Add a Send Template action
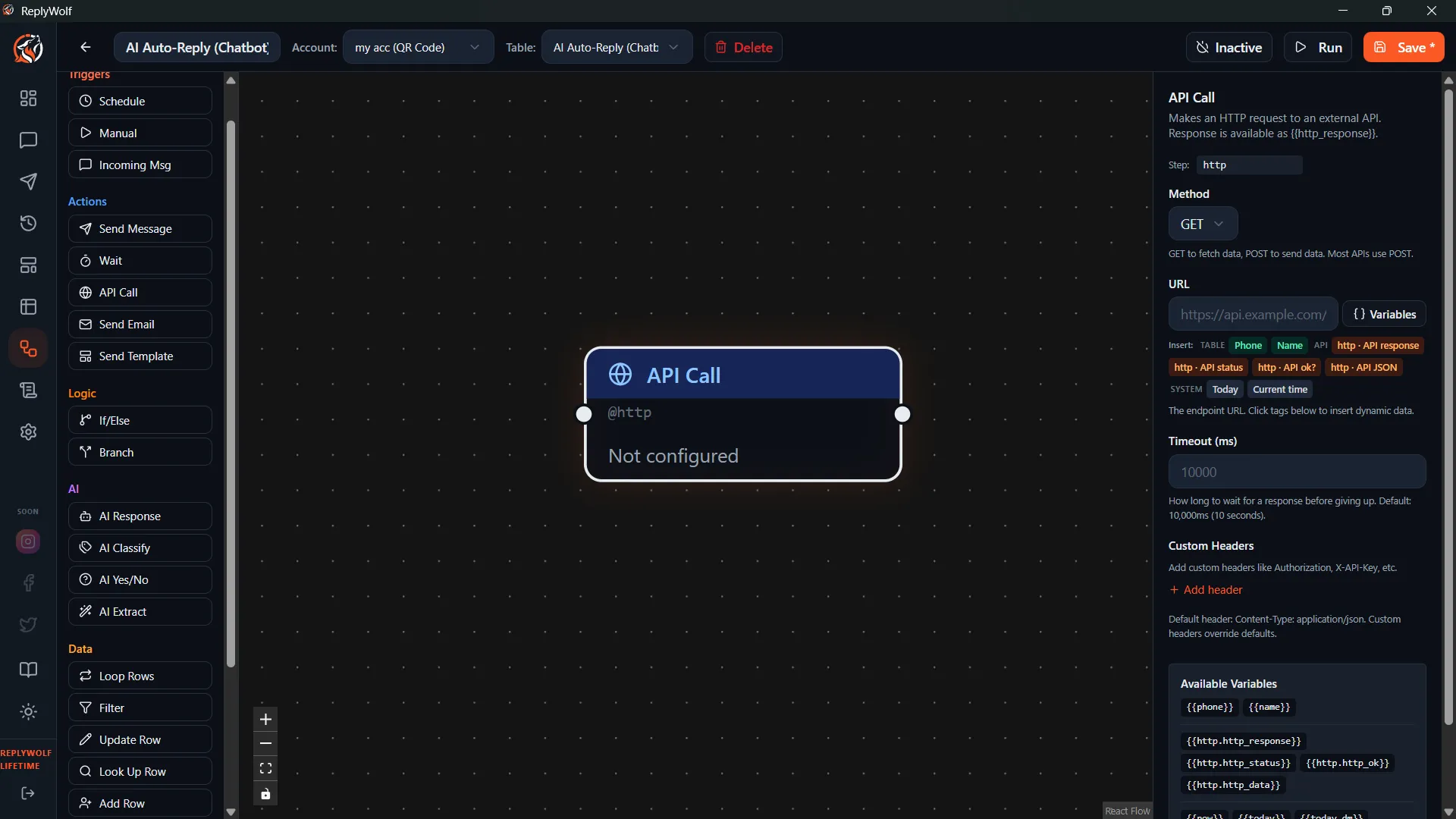1456x819 pixels. [140, 356]
